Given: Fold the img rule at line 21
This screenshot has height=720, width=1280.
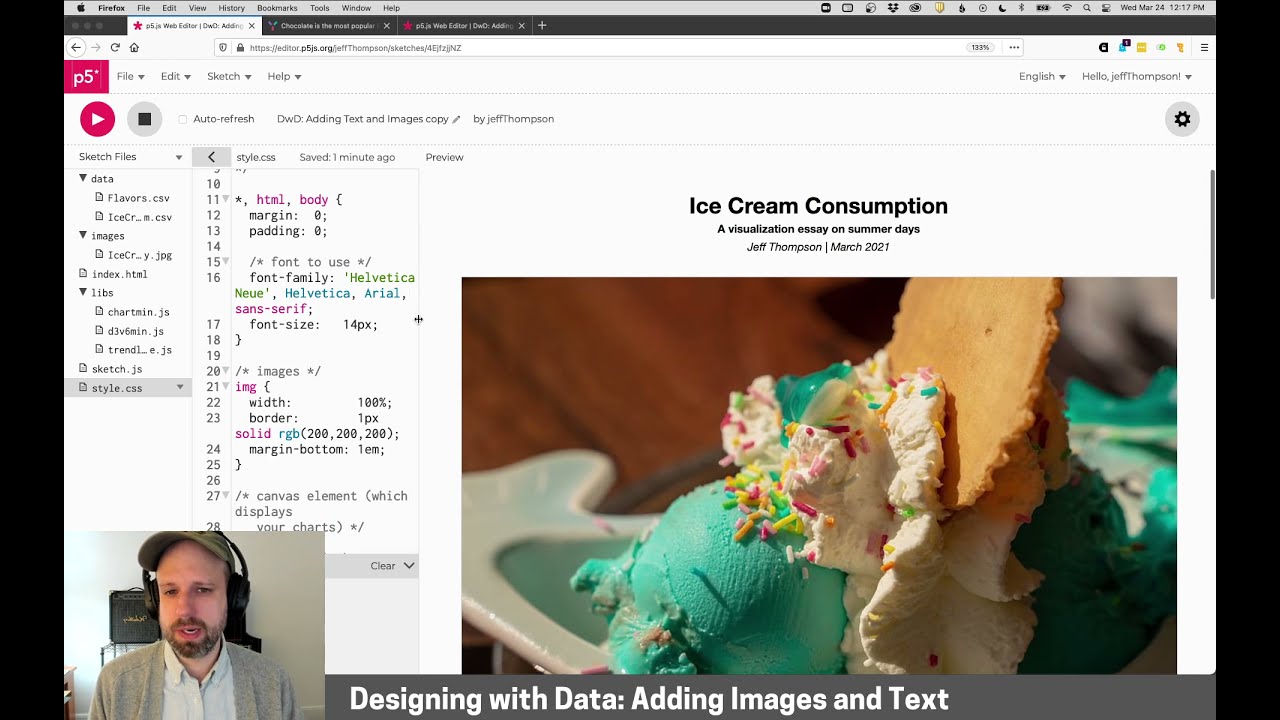Looking at the screenshot, I should point(226,387).
